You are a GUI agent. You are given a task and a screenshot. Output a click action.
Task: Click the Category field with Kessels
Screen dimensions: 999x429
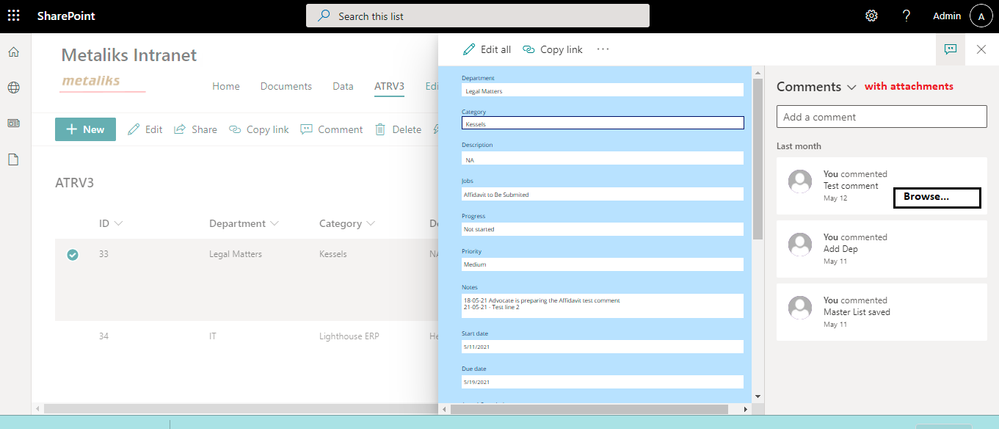603,123
